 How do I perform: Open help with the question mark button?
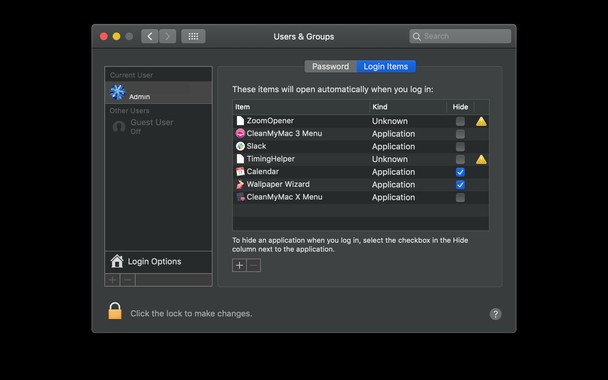(495, 314)
